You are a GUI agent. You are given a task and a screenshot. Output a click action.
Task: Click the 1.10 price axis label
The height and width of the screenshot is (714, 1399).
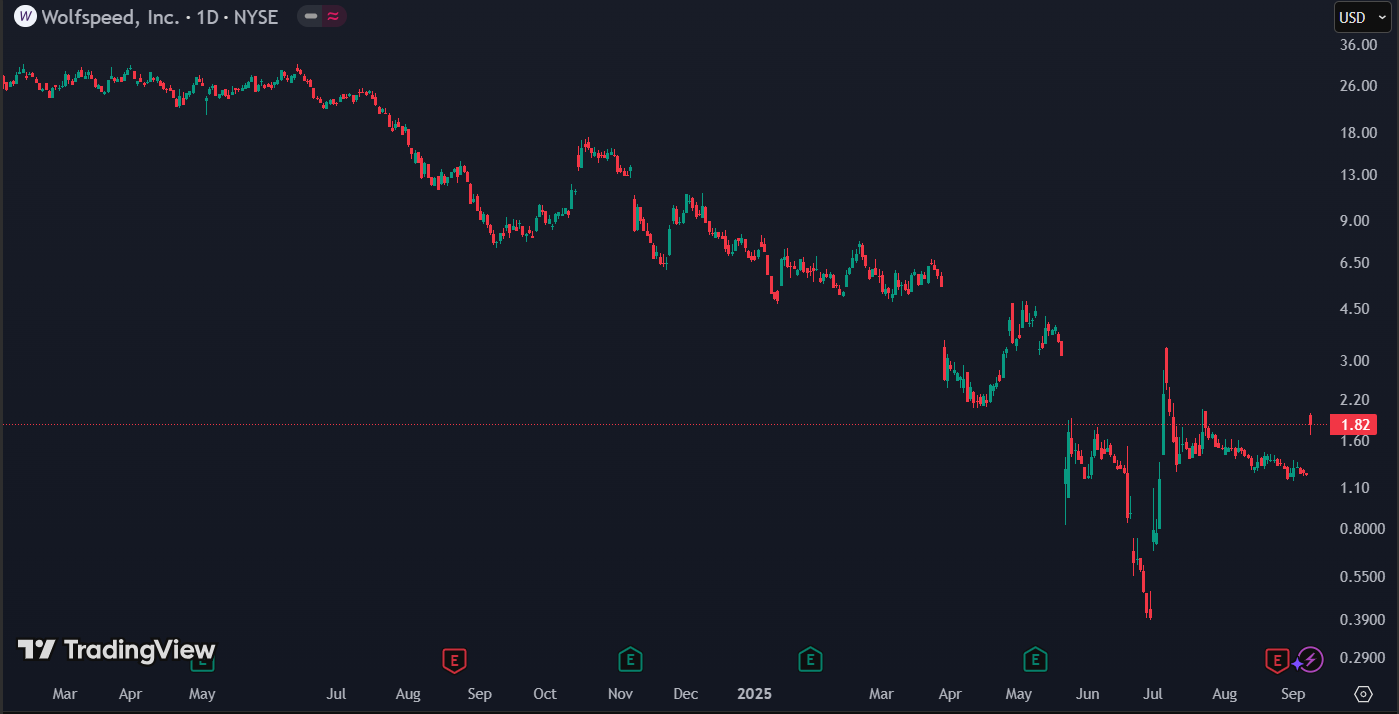coord(1354,488)
